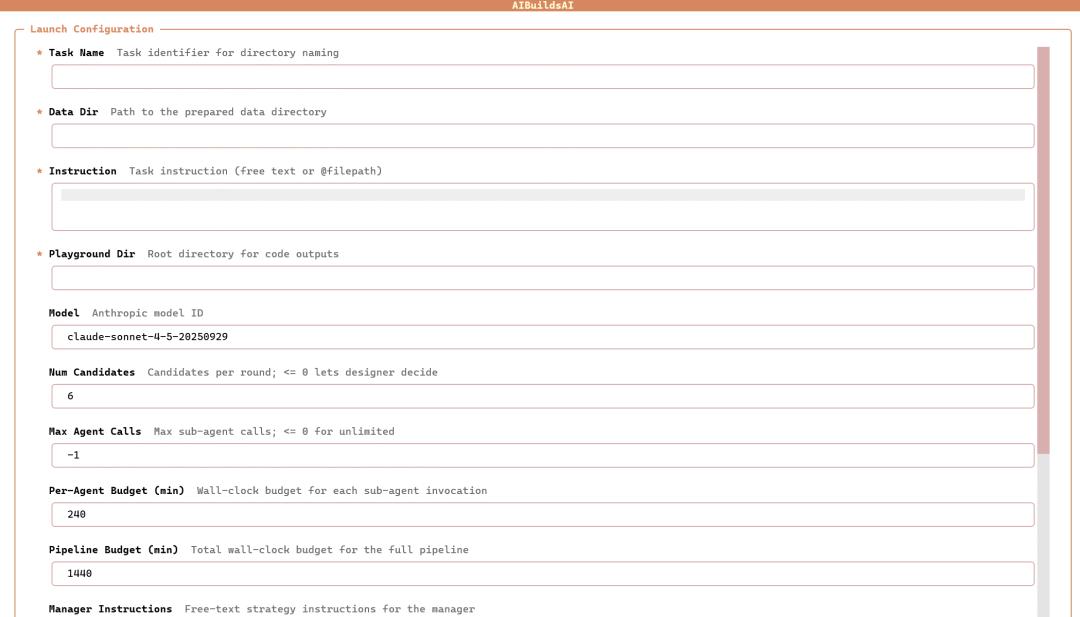Viewport: 1080px width, 617px height.
Task: Click the Model label text
Action: [64, 313]
